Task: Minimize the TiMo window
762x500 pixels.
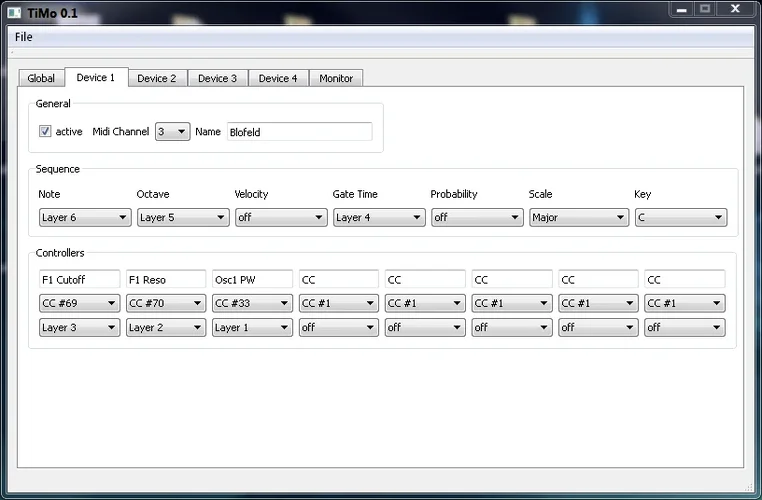Action: click(681, 9)
